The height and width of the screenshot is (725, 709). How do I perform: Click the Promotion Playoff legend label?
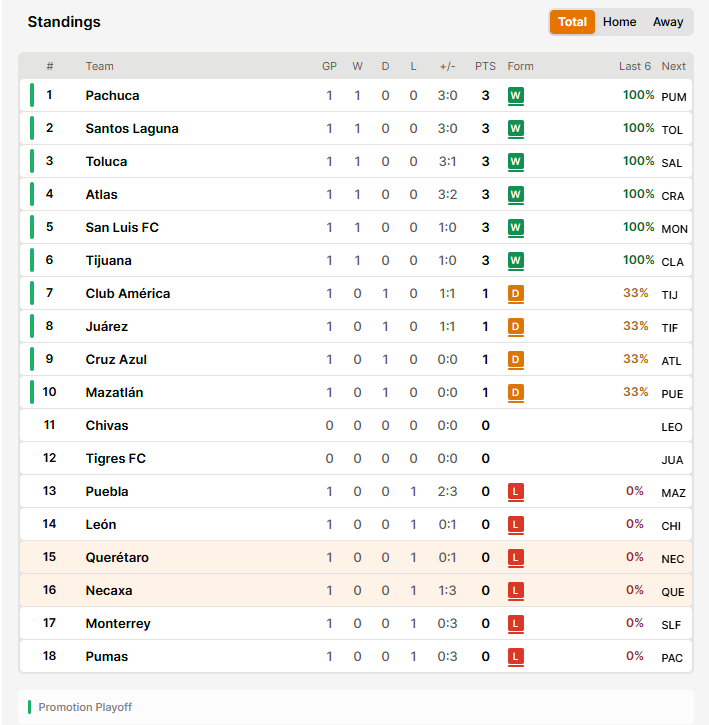coord(85,707)
